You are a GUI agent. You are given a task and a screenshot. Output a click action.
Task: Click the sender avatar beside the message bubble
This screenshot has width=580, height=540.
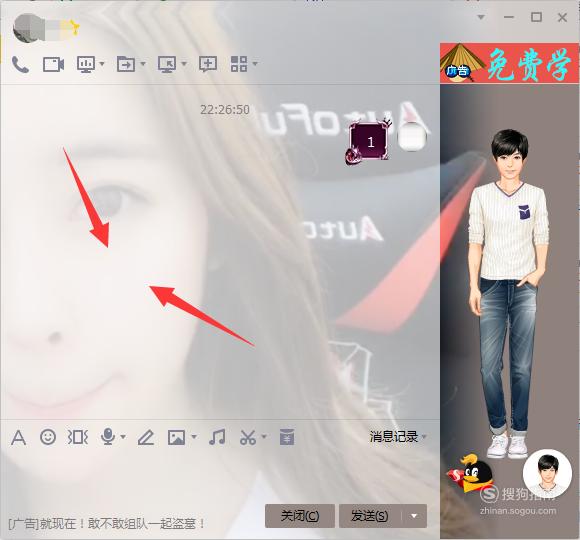pyautogui.click(x=412, y=137)
